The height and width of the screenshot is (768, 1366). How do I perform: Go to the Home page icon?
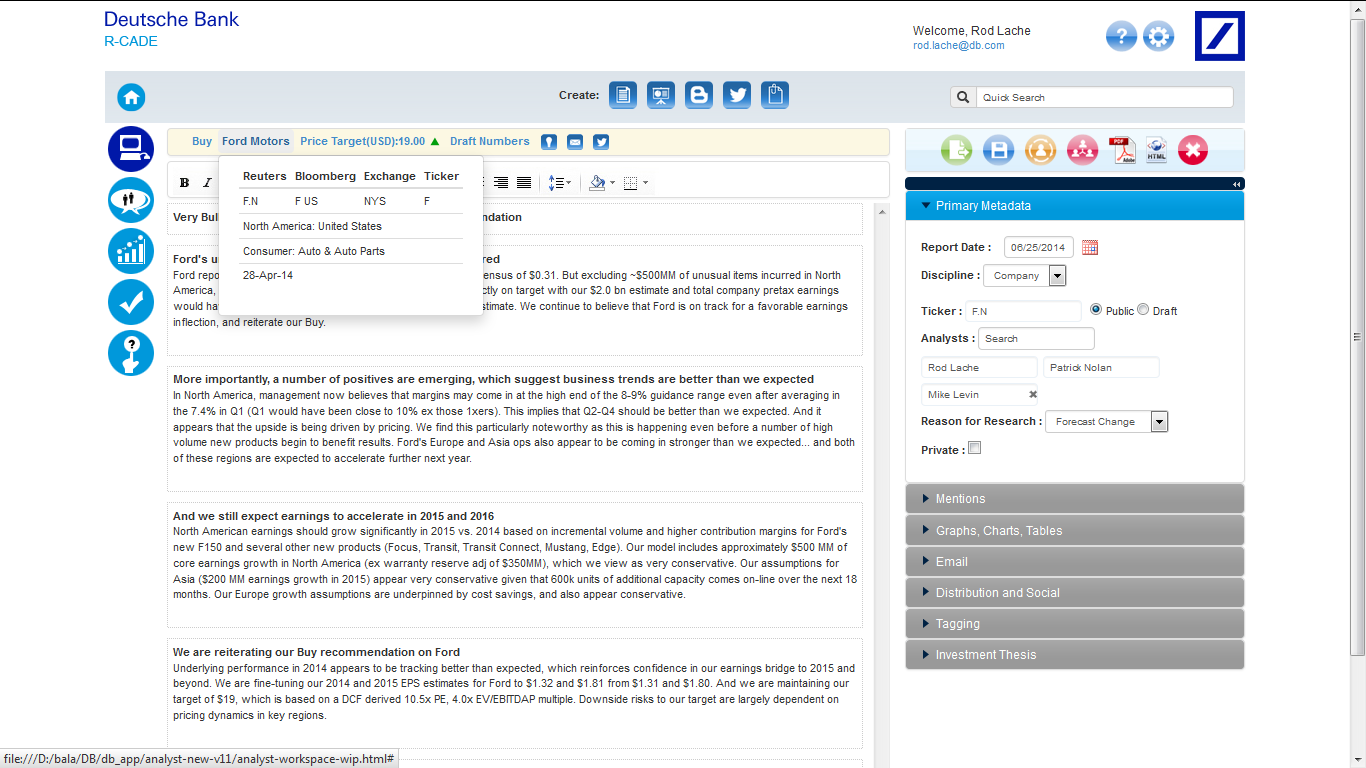[131, 97]
